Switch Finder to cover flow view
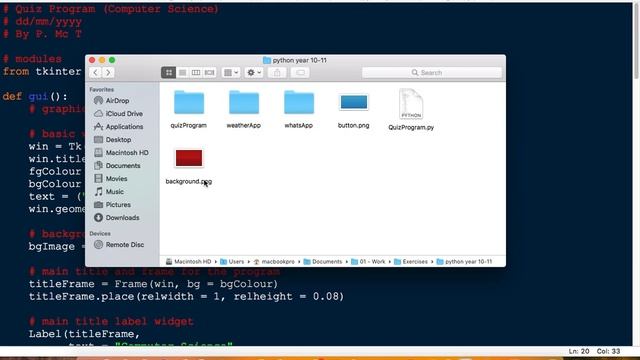 pyautogui.click(x=209, y=73)
